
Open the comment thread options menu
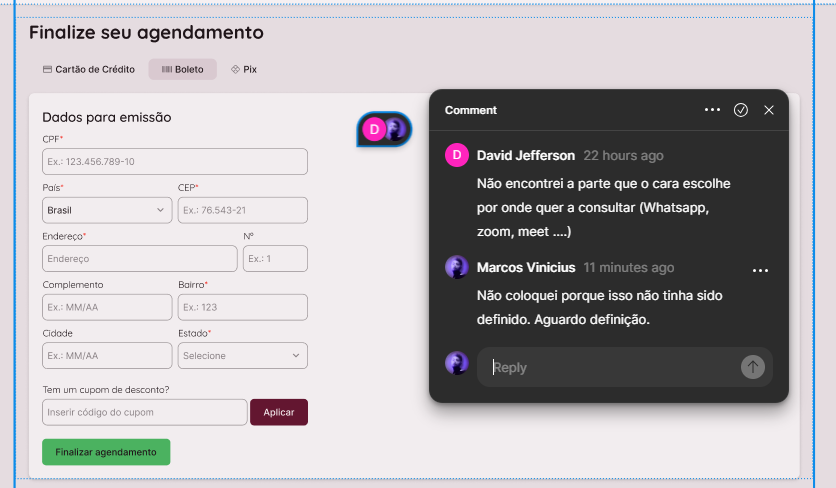coord(712,110)
